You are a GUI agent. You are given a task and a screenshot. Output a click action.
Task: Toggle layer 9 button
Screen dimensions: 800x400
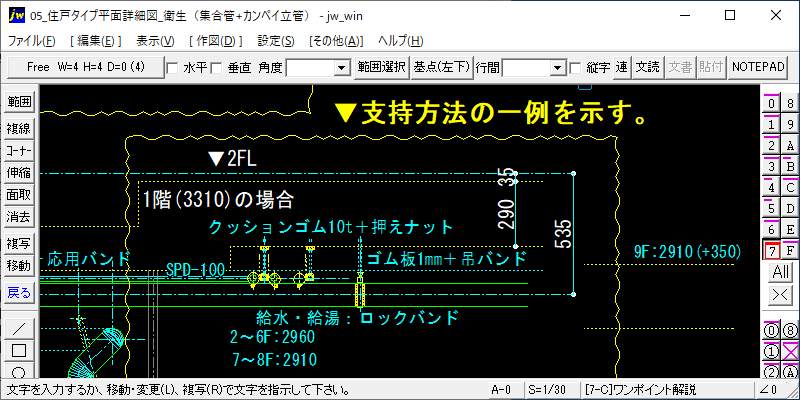pyautogui.click(x=790, y=124)
